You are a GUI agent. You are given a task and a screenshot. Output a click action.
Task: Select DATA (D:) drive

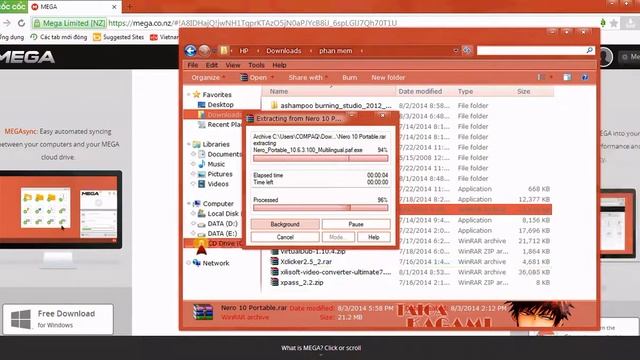click(222, 224)
